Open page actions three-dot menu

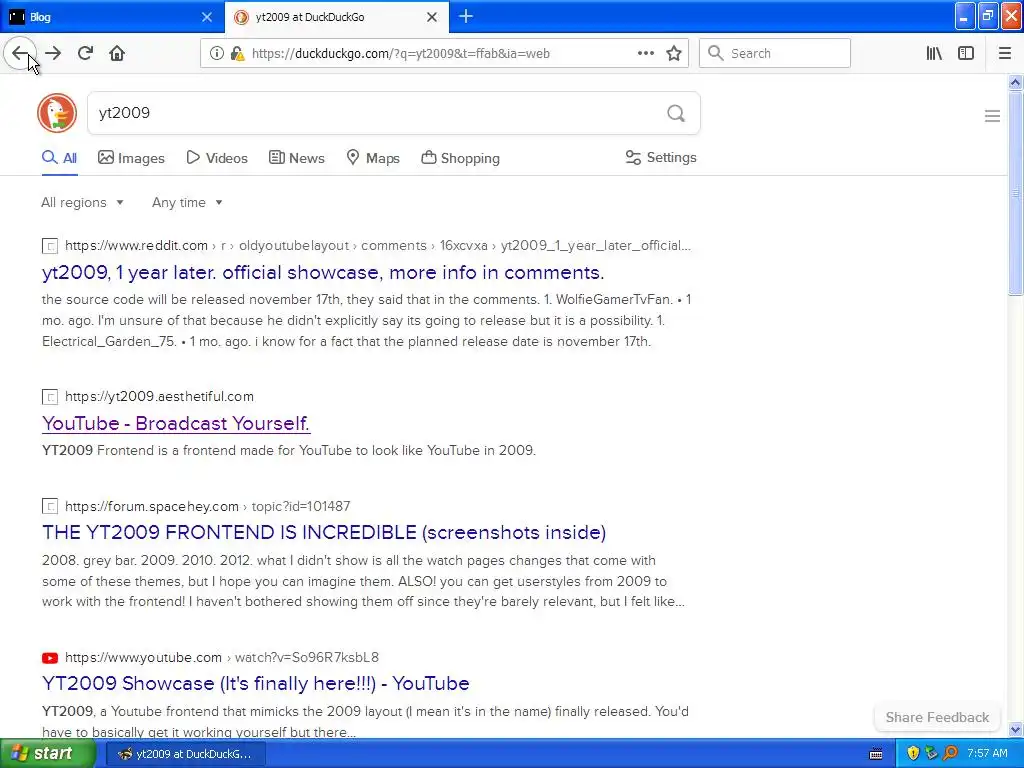[646, 53]
